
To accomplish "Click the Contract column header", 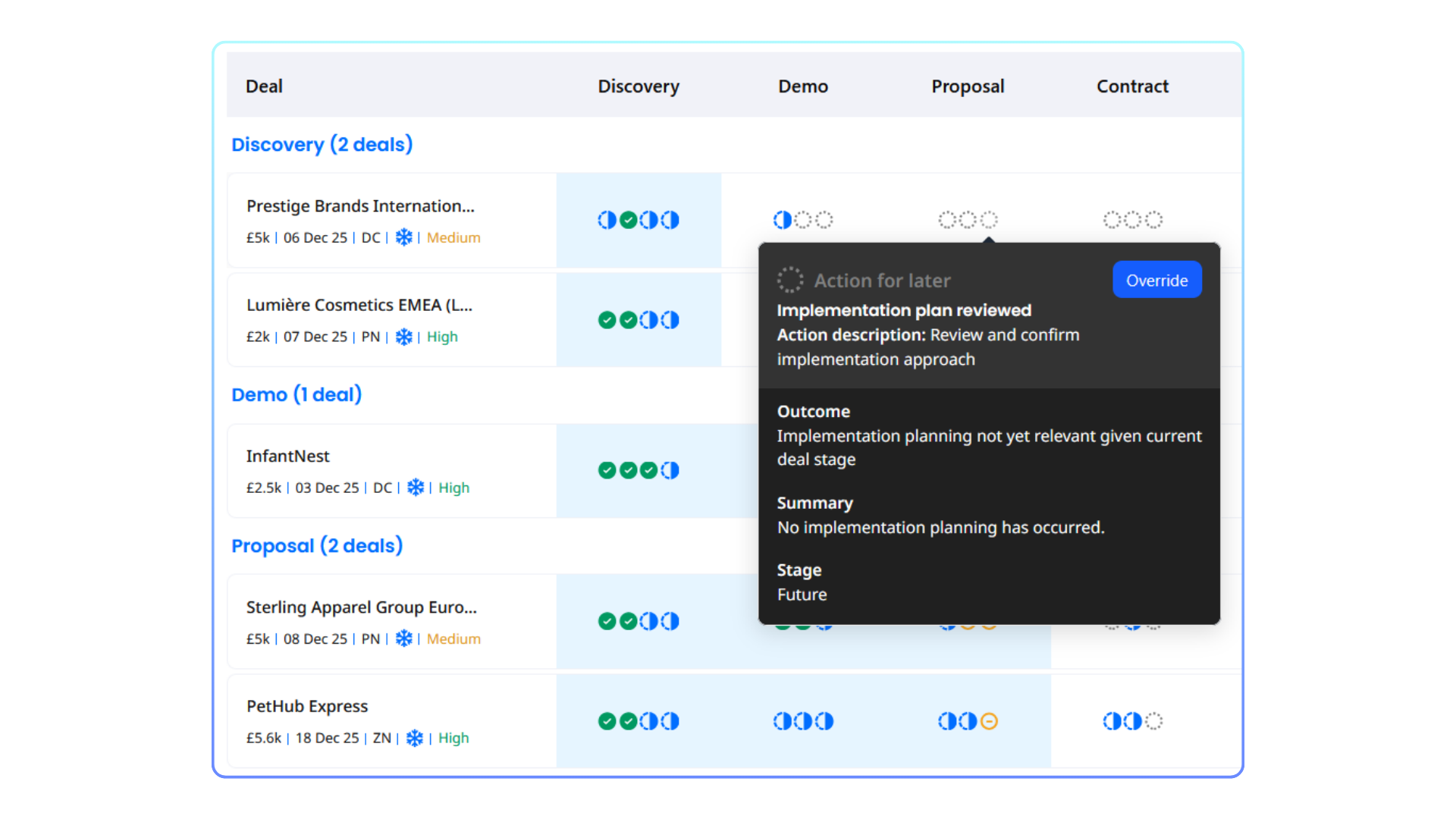I will [x=1132, y=86].
